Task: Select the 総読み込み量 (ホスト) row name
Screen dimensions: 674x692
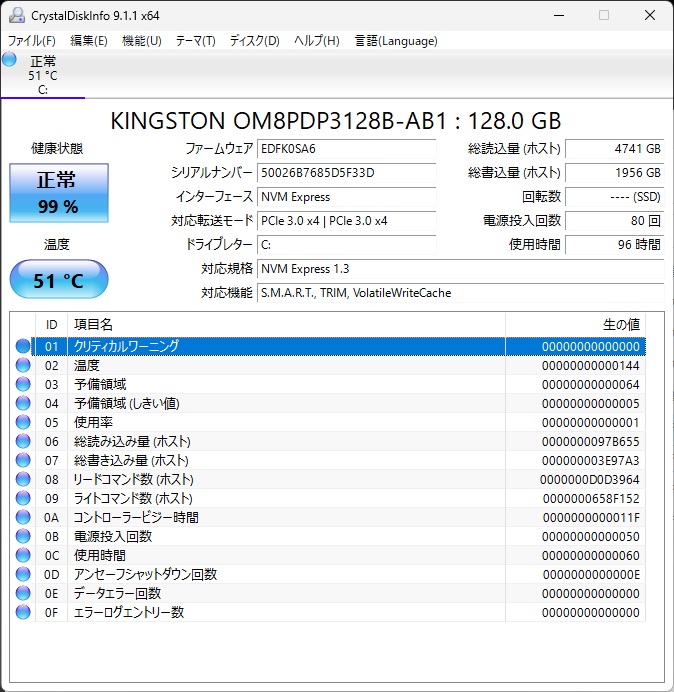Action: 132,441
